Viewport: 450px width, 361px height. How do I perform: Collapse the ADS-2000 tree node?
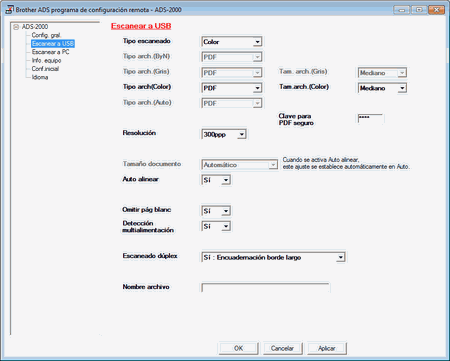(x=16, y=27)
